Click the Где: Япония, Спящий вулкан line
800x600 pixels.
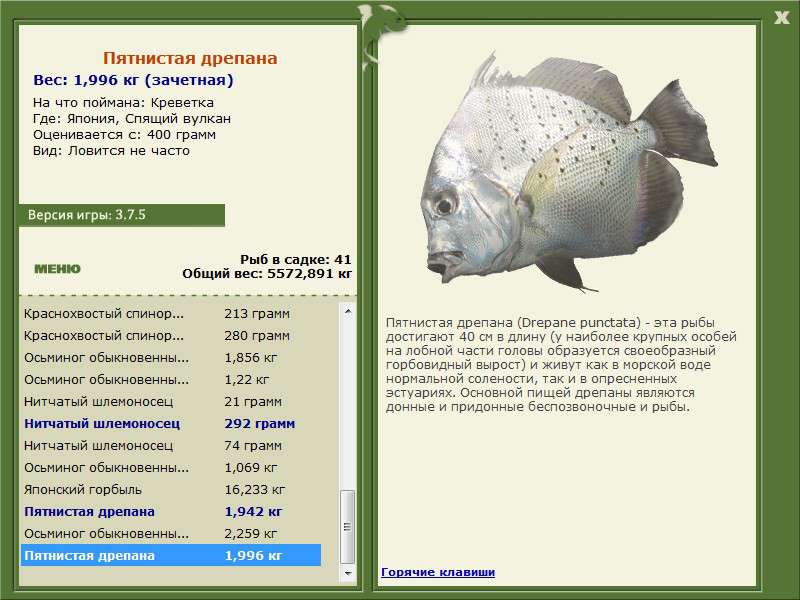(132, 119)
